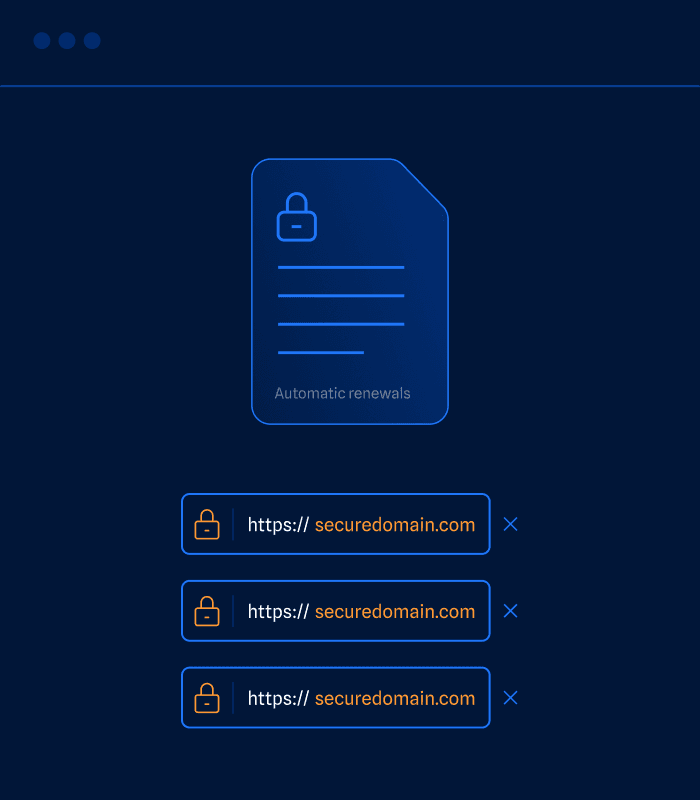Click the rightmost window control dot
700x800 pixels.
click(92, 41)
